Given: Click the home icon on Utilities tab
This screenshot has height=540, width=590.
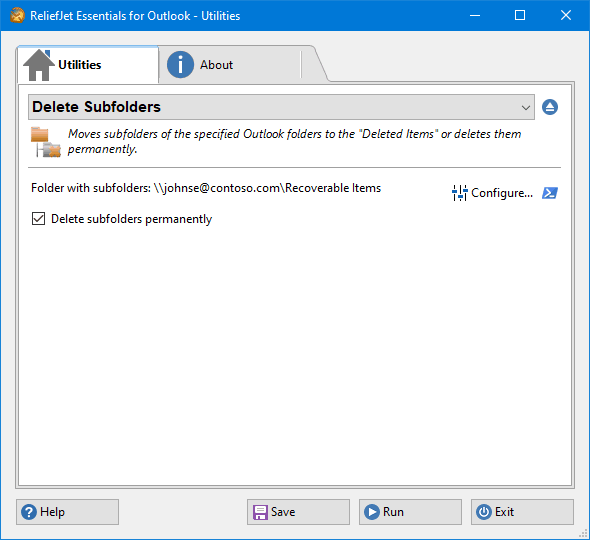Looking at the screenshot, I should click(39, 65).
